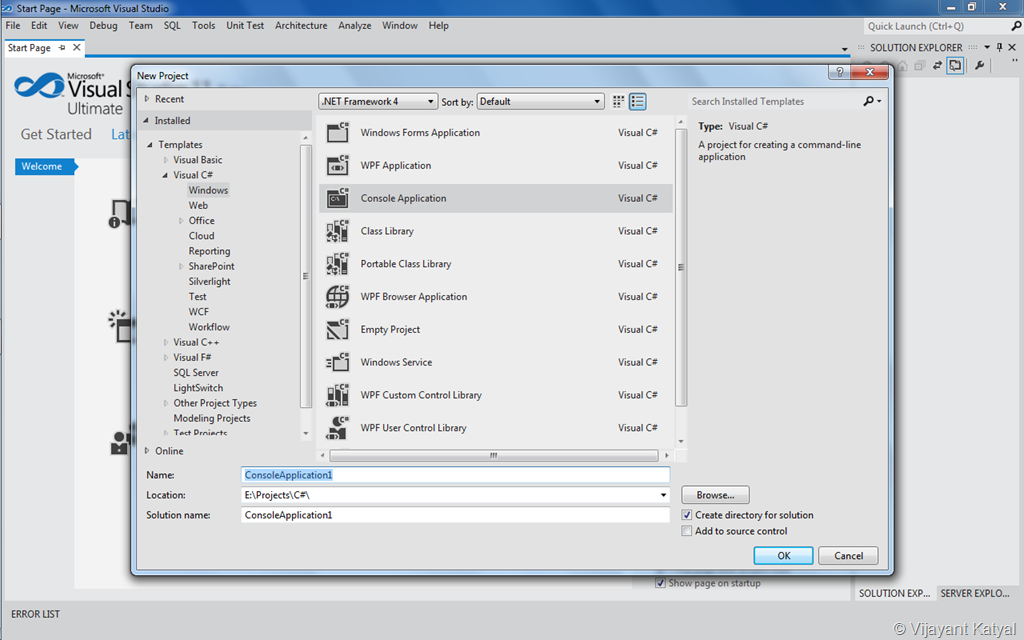Viewport: 1024px width, 640px height.
Task: Open the dialog help question mark button
Action: tap(839, 72)
